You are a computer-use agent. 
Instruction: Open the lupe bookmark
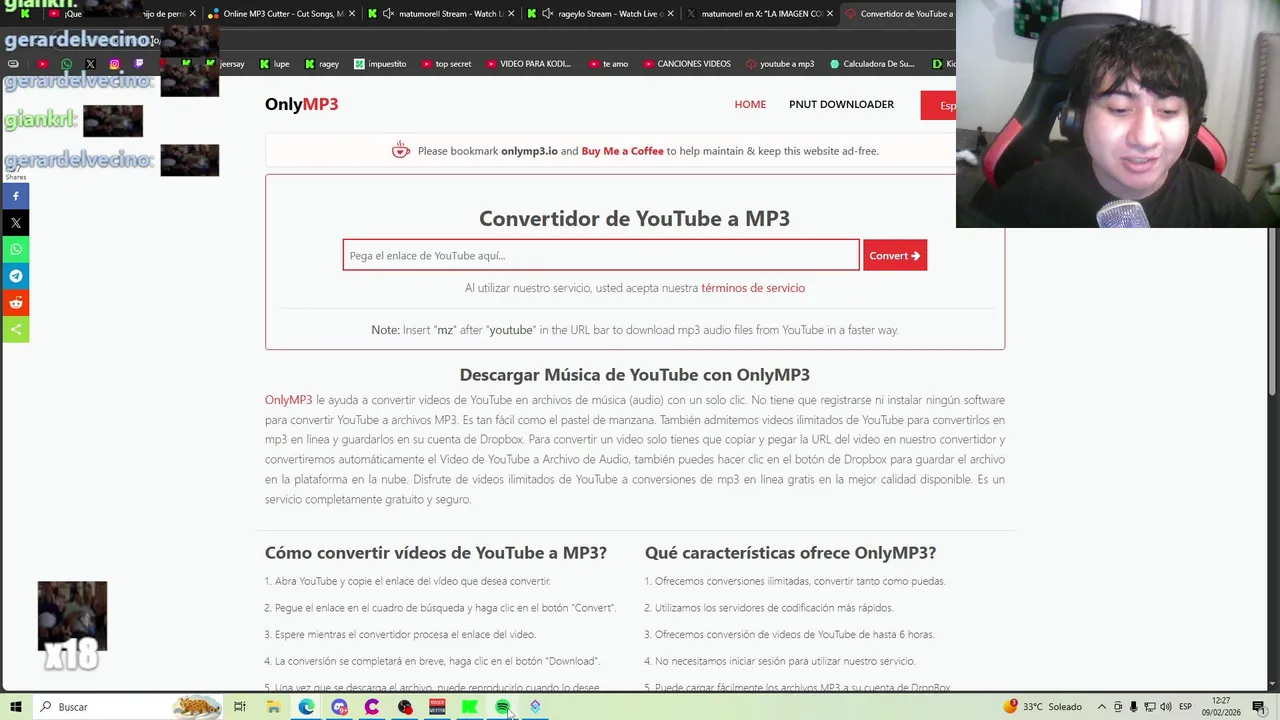(x=274, y=64)
